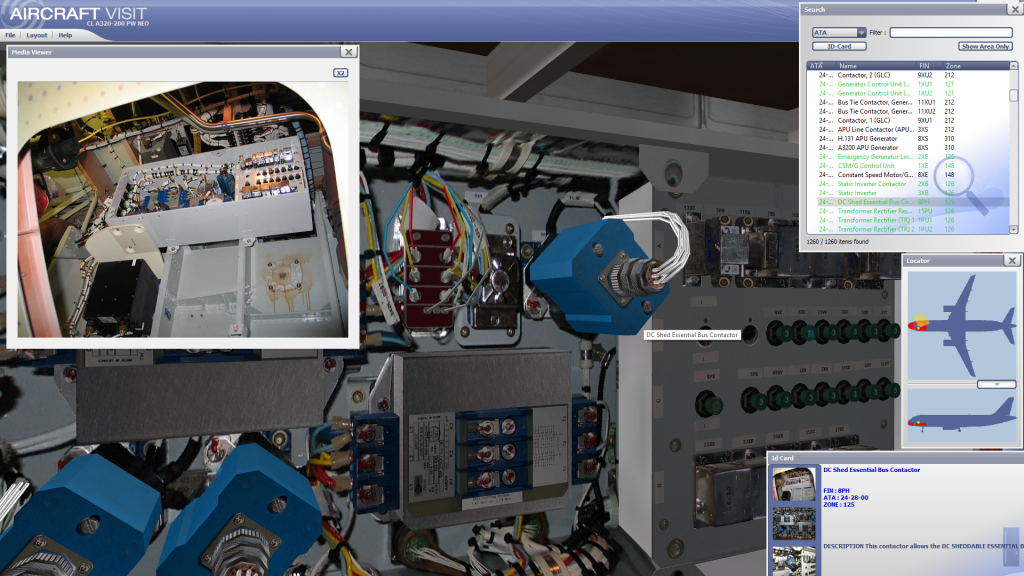
Task: Open the third Id Card thumbnail image
Action: (794, 560)
